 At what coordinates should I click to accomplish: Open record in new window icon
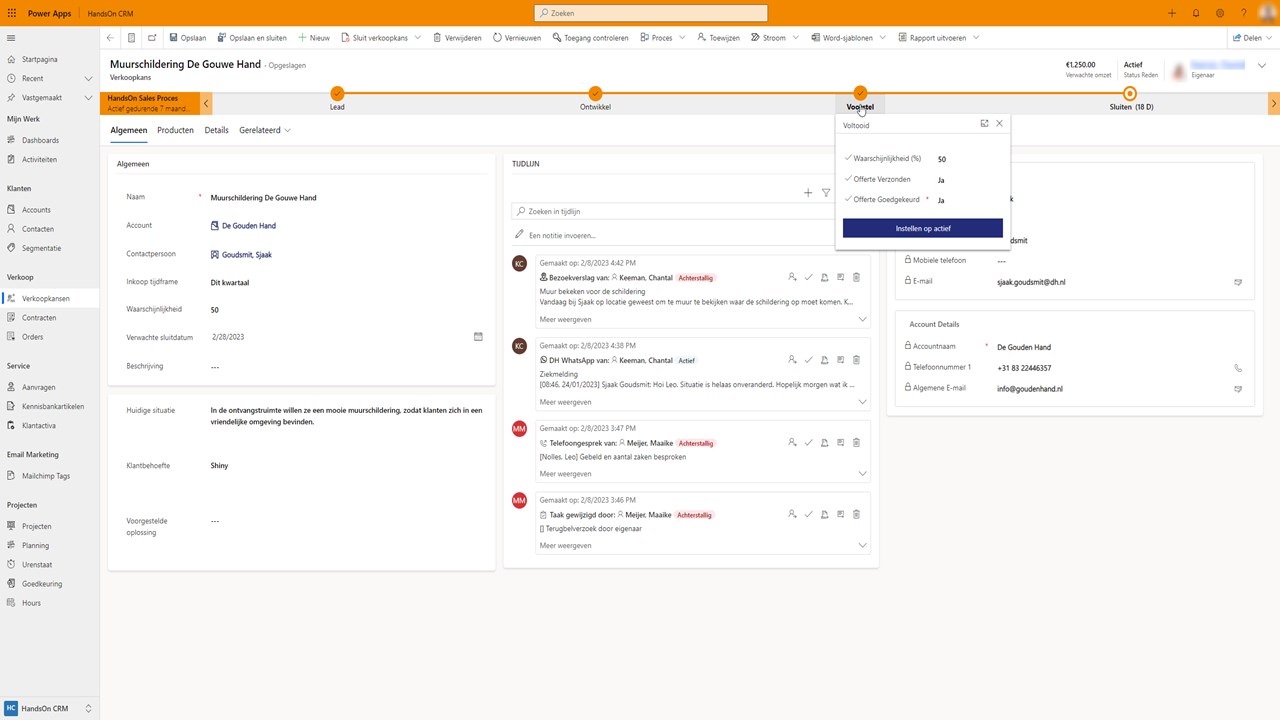click(x=152, y=38)
